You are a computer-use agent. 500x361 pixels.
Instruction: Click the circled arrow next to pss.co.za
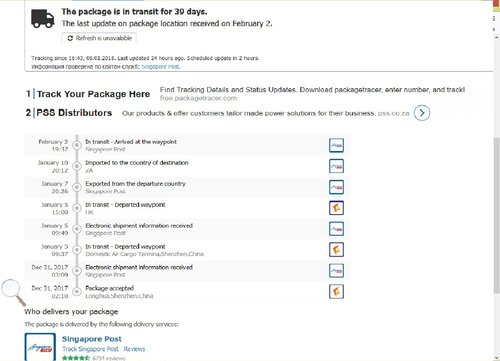click(422, 113)
